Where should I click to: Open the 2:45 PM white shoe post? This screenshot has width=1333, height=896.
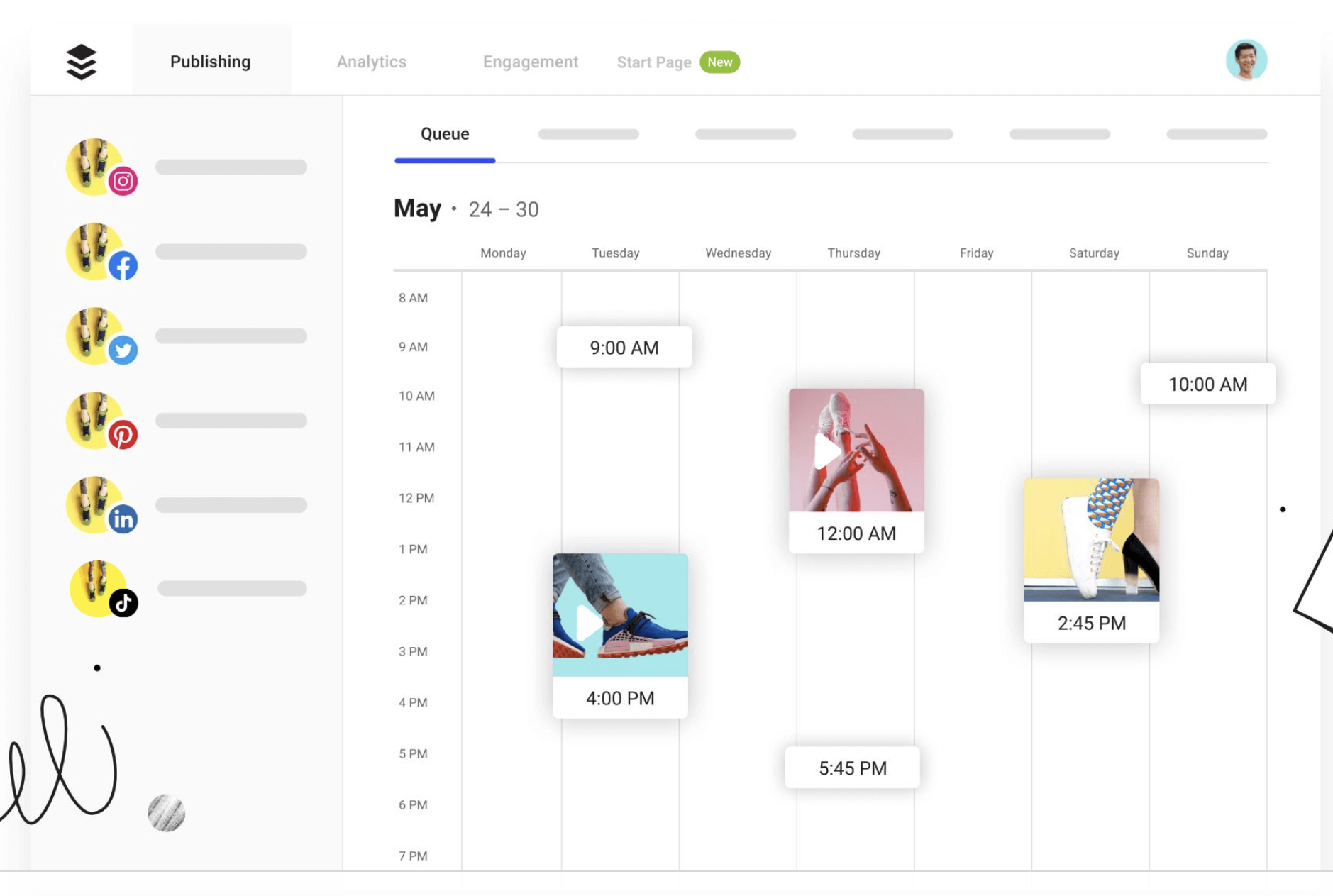click(x=1091, y=560)
